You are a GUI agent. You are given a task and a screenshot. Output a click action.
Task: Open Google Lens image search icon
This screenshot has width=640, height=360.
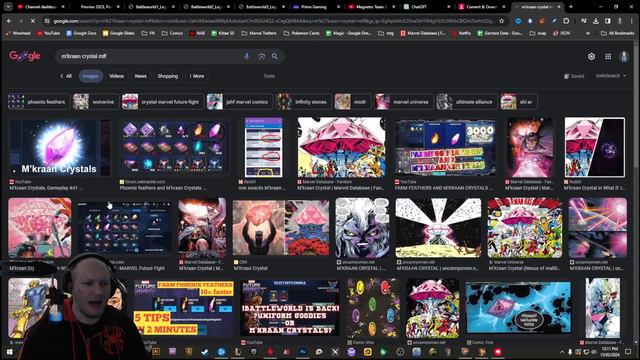click(261, 56)
